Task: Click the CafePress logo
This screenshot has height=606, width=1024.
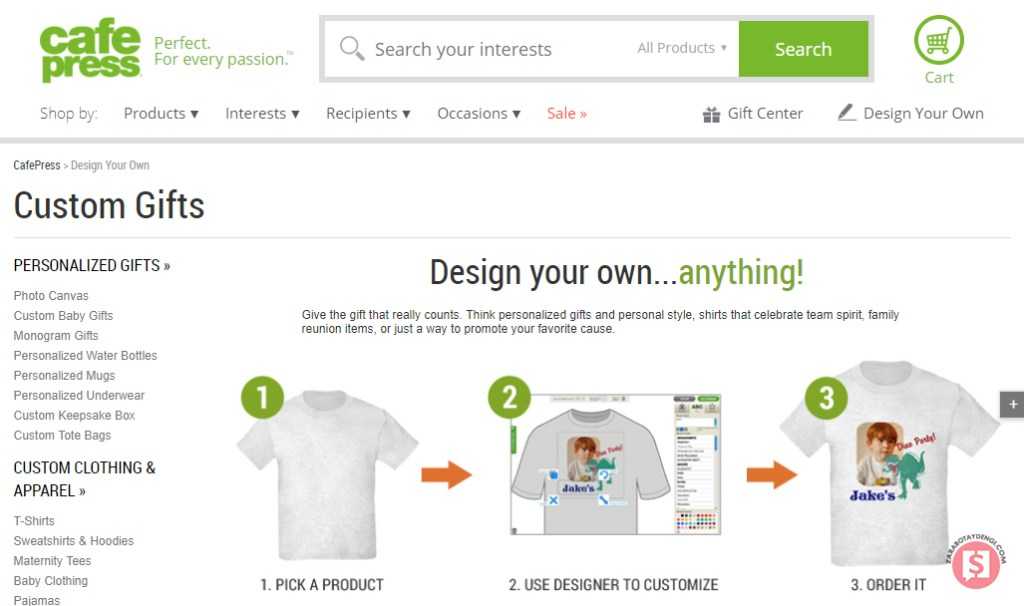Action: pos(90,50)
